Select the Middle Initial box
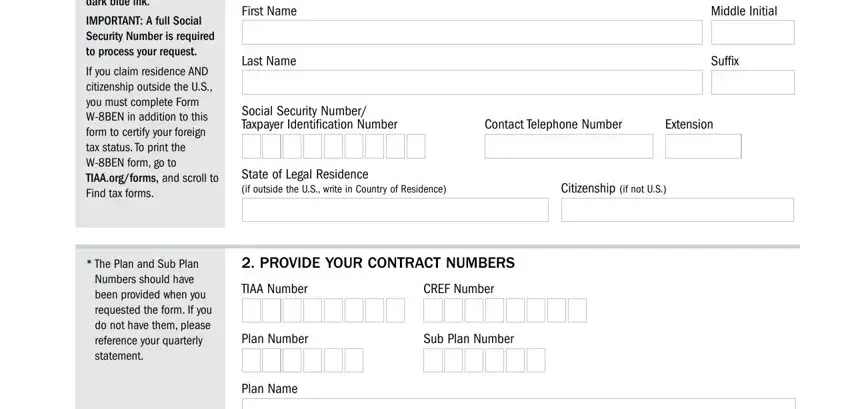Viewport: 850px width, 409px height. [x=752, y=33]
